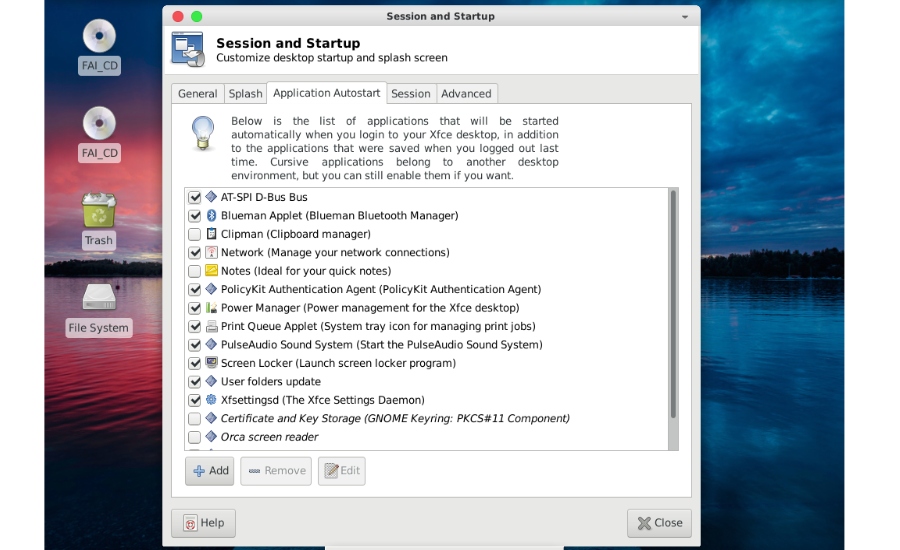The image size is (900, 550).
Task: Click the Remove button
Action: click(x=276, y=471)
